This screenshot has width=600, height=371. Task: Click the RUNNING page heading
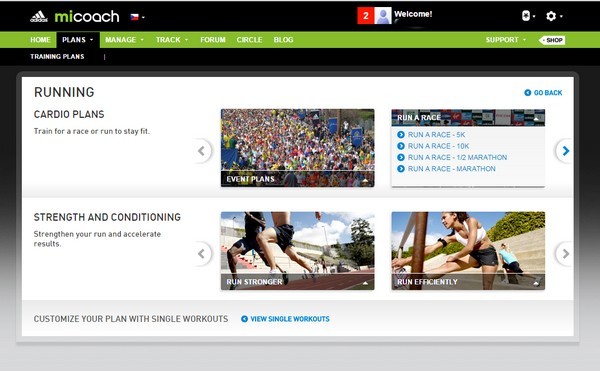point(64,92)
